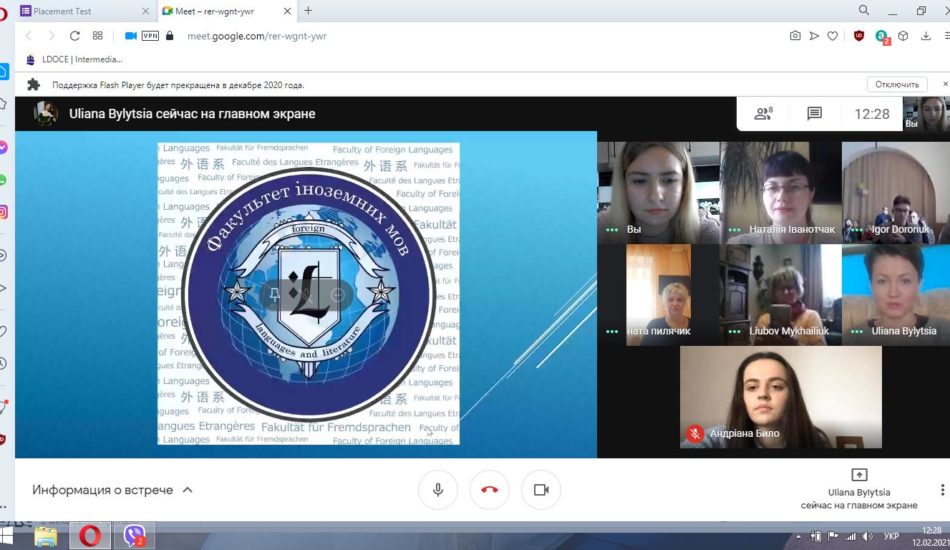Toggle the VPN badge in address bar
Viewport: 950px width, 550px height.
150,36
